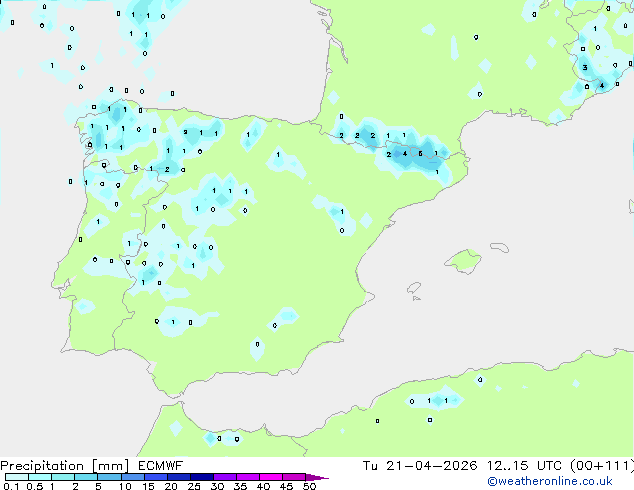Click Ibiza island outline on the map
Viewport: 634px width, 490px height.
point(414,288)
